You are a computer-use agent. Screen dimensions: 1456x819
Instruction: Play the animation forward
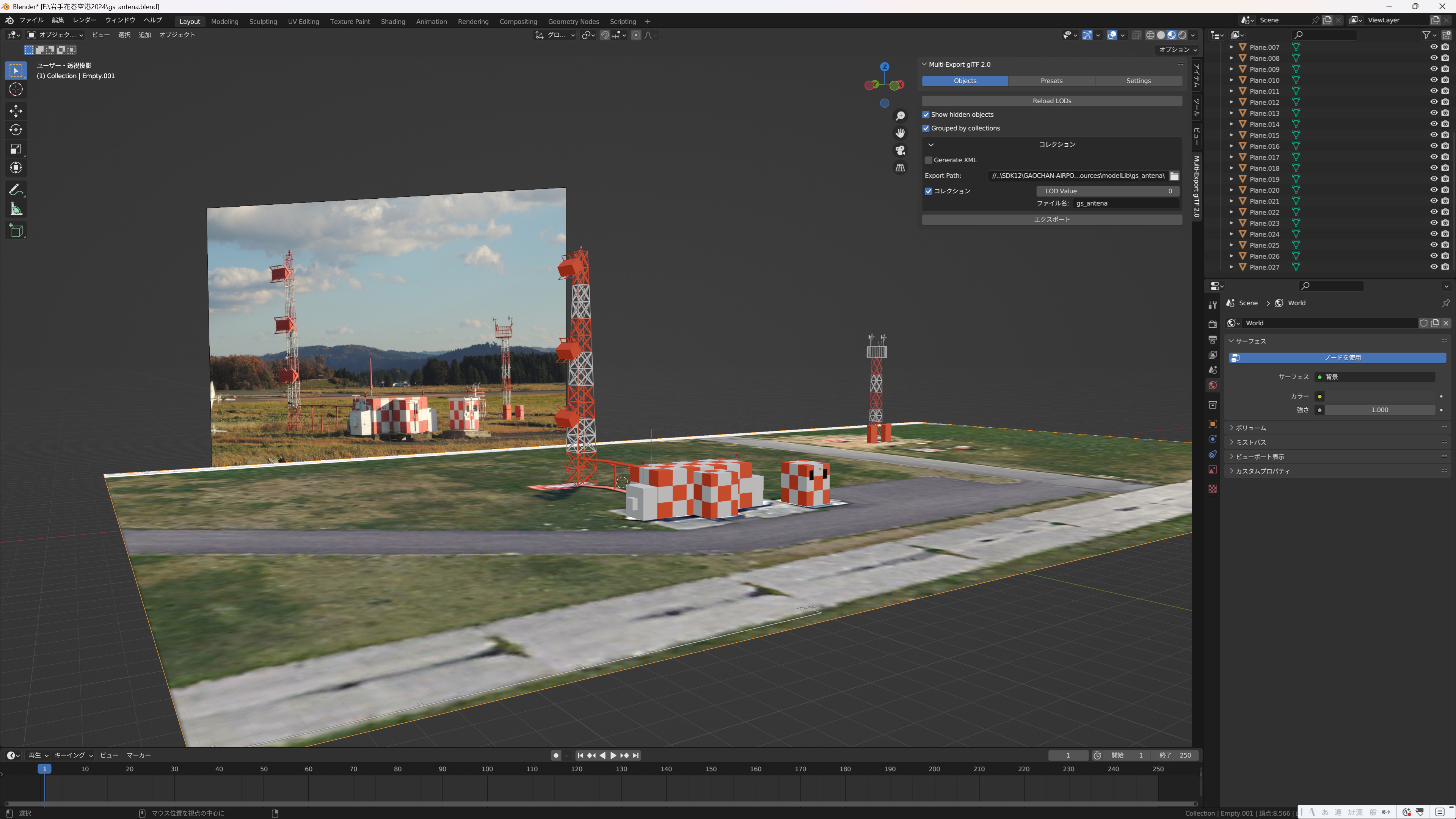(613, 756)
